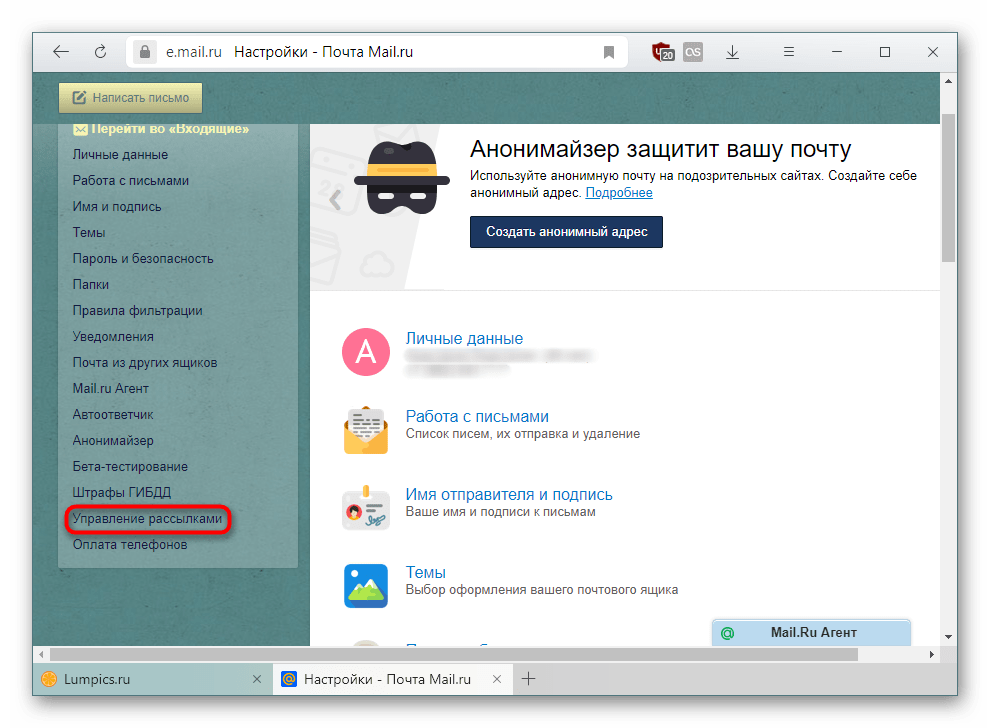The width and height of the screenshot is (990, 728).
Task: Click the landscape Темы icon
Action: coord(366,585)
